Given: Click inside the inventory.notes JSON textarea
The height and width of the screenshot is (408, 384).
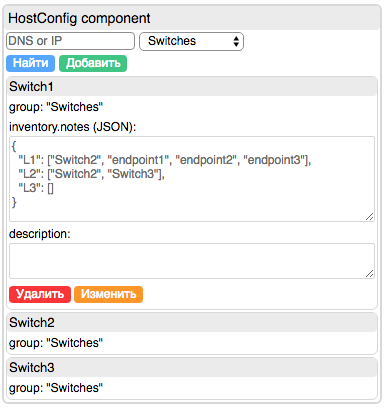Looking at the screenshot, I should (192, 179).
